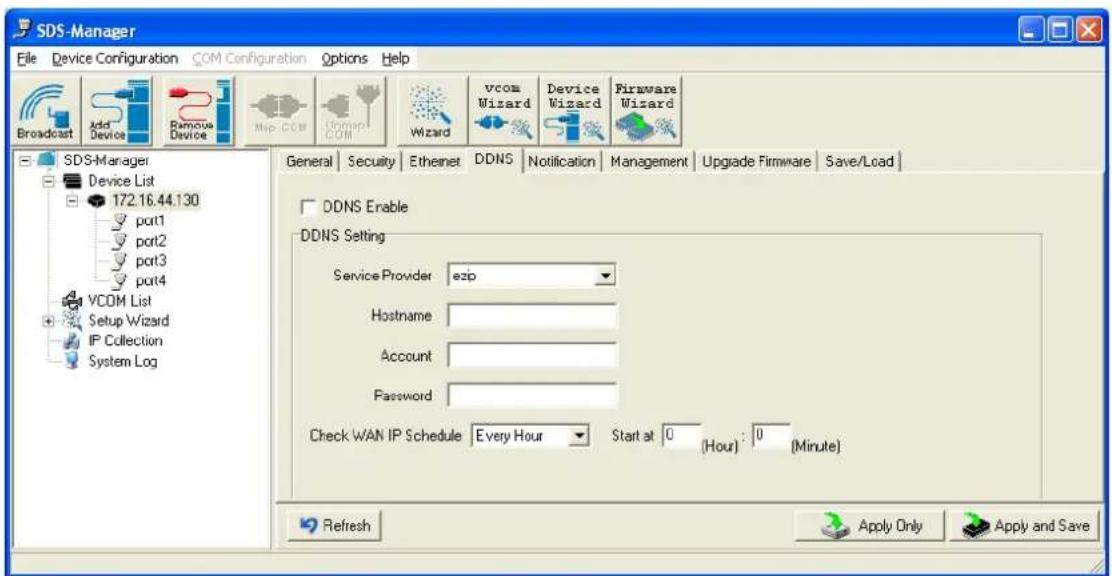Click the Unmap COM toolbar icon

[x=350, y=111]
